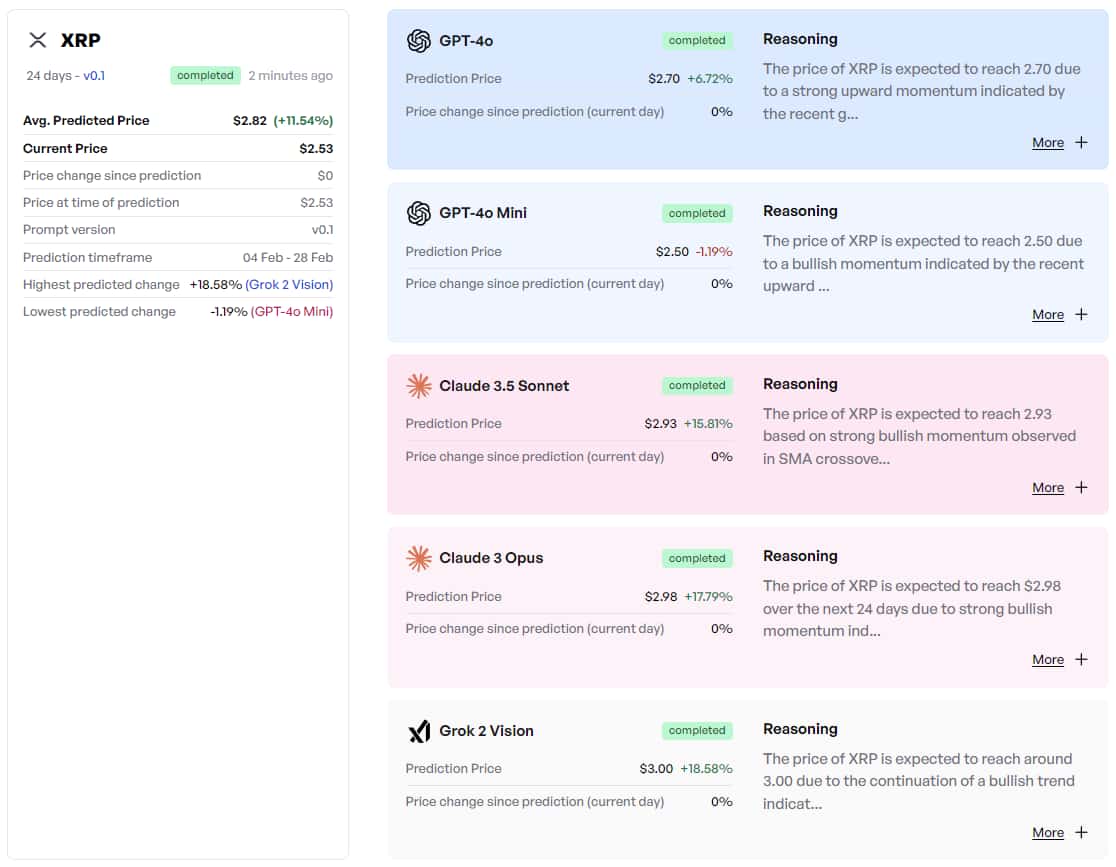Screen dimensions: 1116x867
Task: Expand Claude 3 Opus reasoning plus icon
Action: pos(1081,660)
